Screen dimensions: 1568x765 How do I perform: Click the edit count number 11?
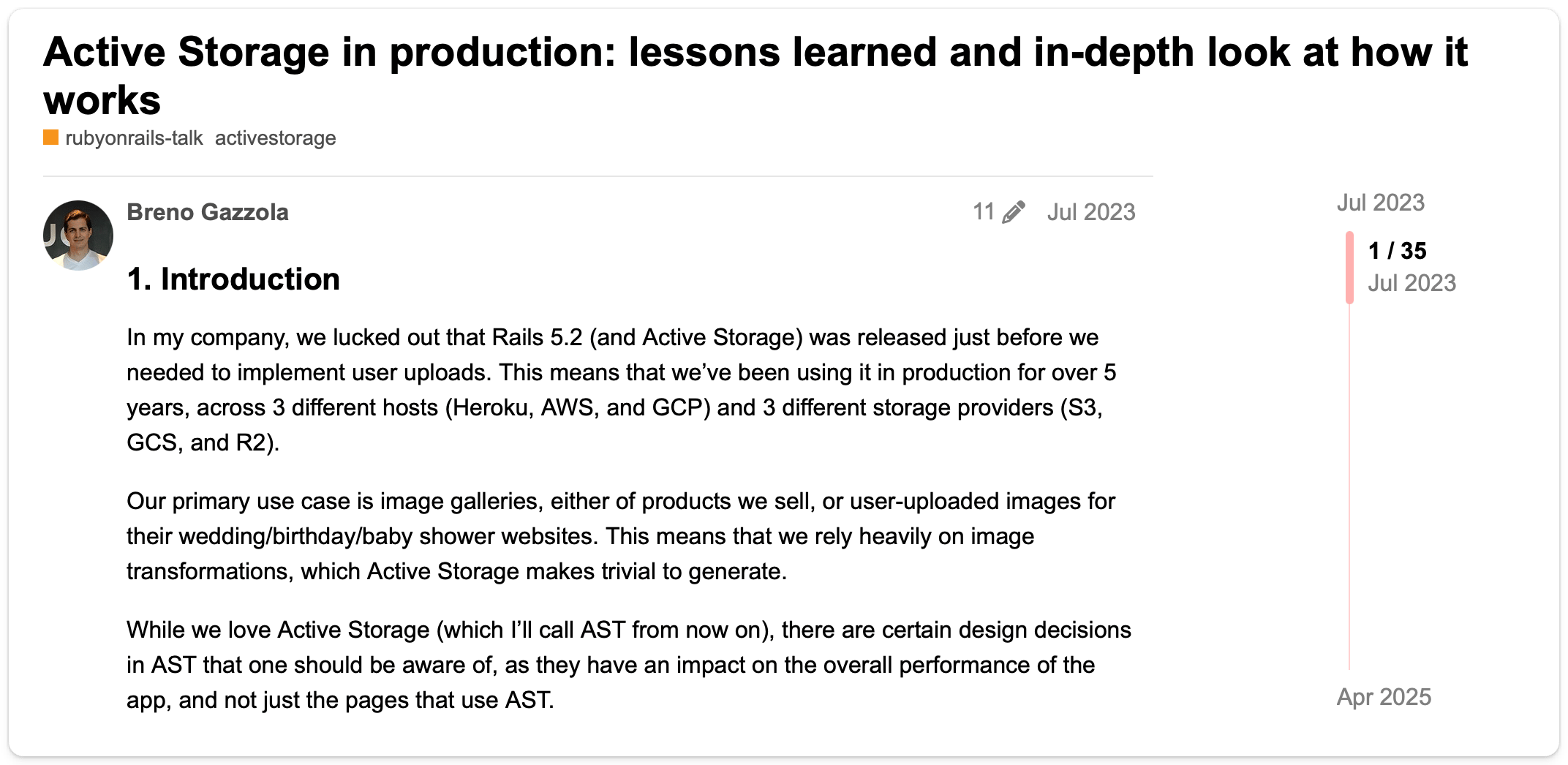[x=983, y=212]
